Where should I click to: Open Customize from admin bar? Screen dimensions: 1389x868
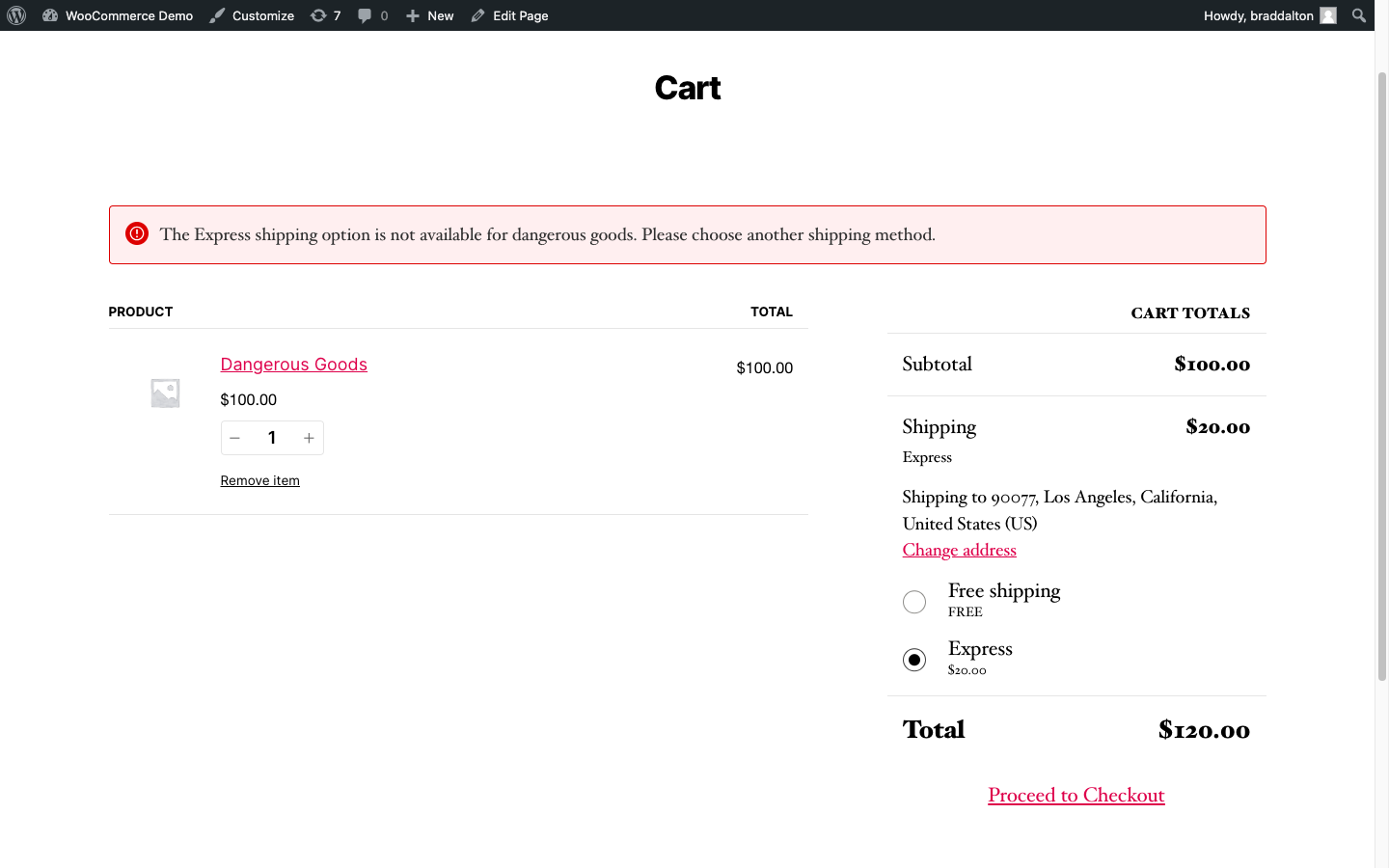point(252,15)
